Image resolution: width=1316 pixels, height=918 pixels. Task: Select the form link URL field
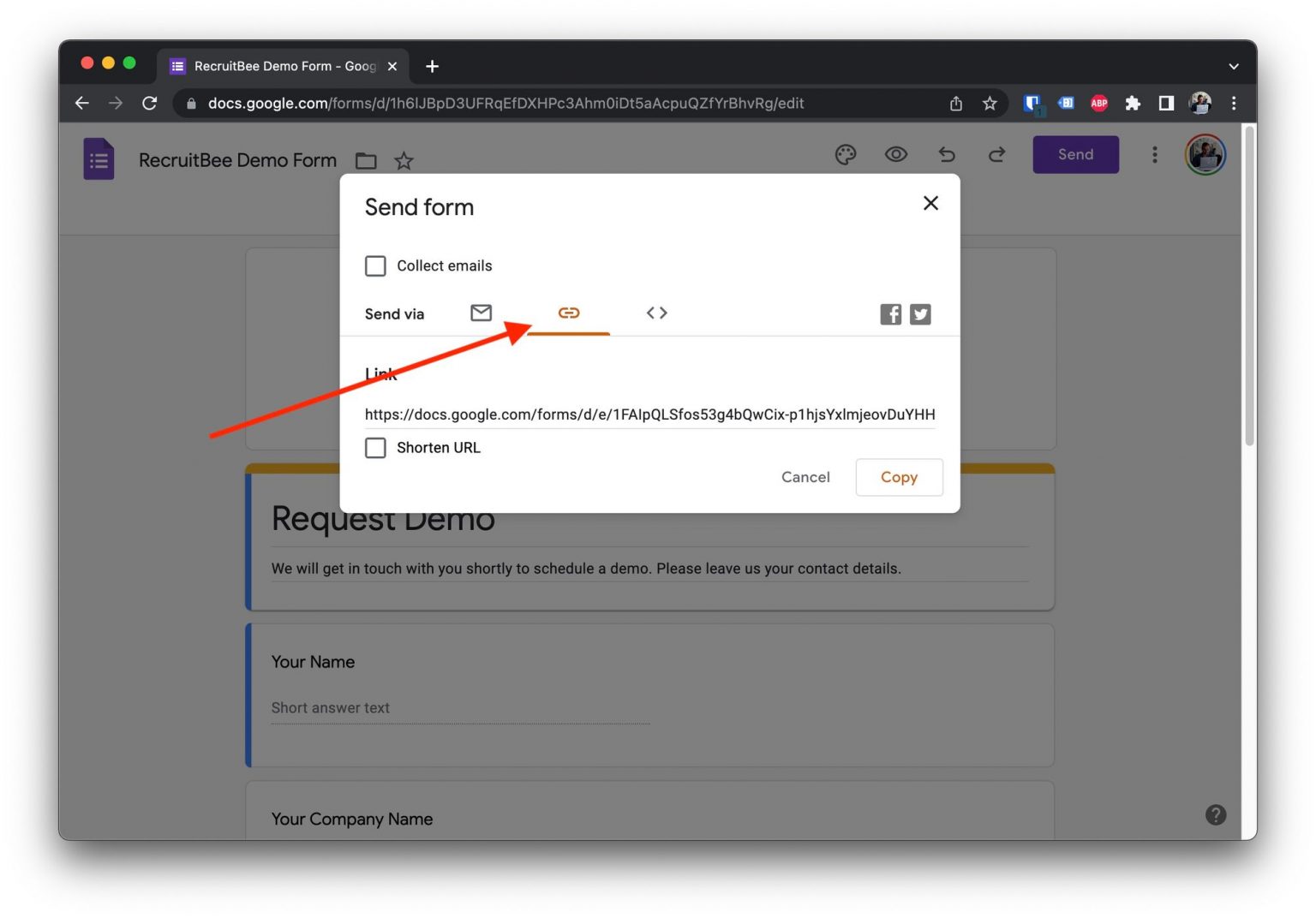coord(649,414)
